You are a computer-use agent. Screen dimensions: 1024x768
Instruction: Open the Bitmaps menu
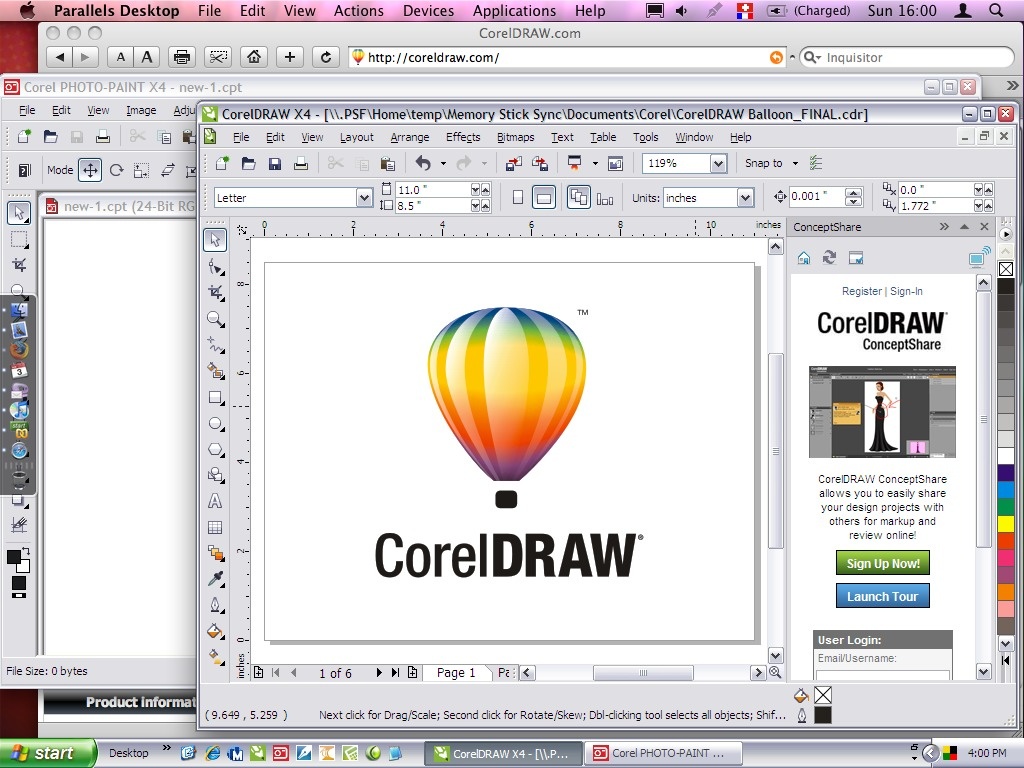[x=515, y=137]
